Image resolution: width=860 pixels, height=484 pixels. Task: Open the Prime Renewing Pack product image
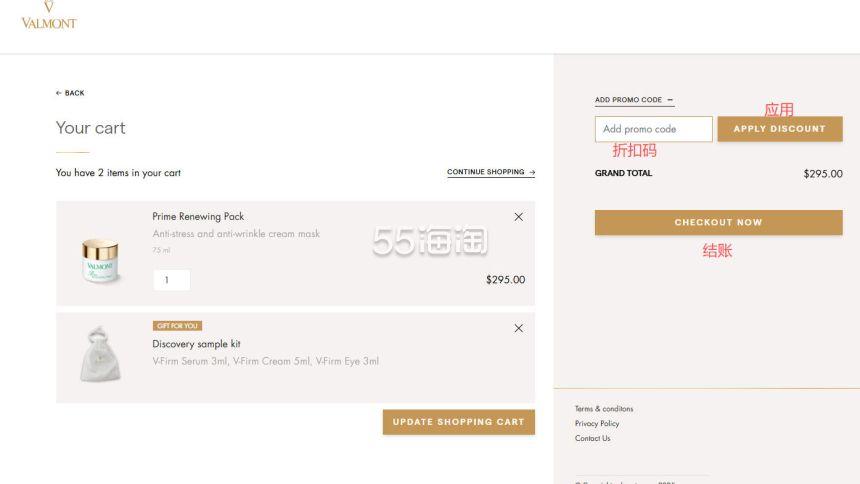pos(100,260)
